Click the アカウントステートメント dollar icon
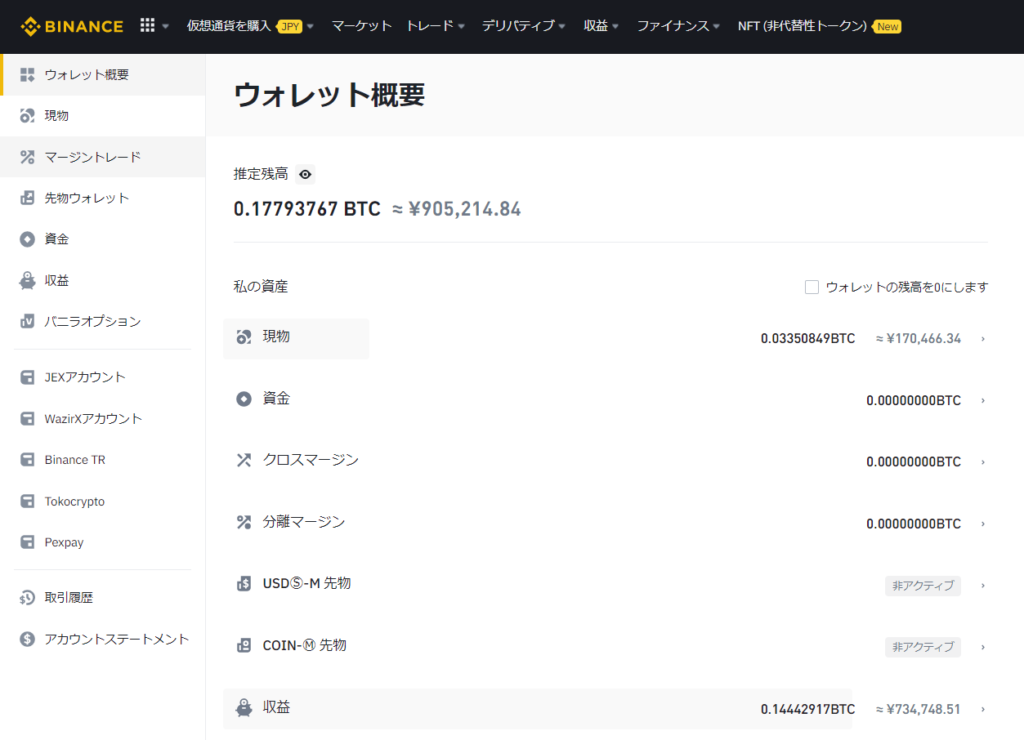This screenshot has height=740, width=1024. click(x=28, y=639)
